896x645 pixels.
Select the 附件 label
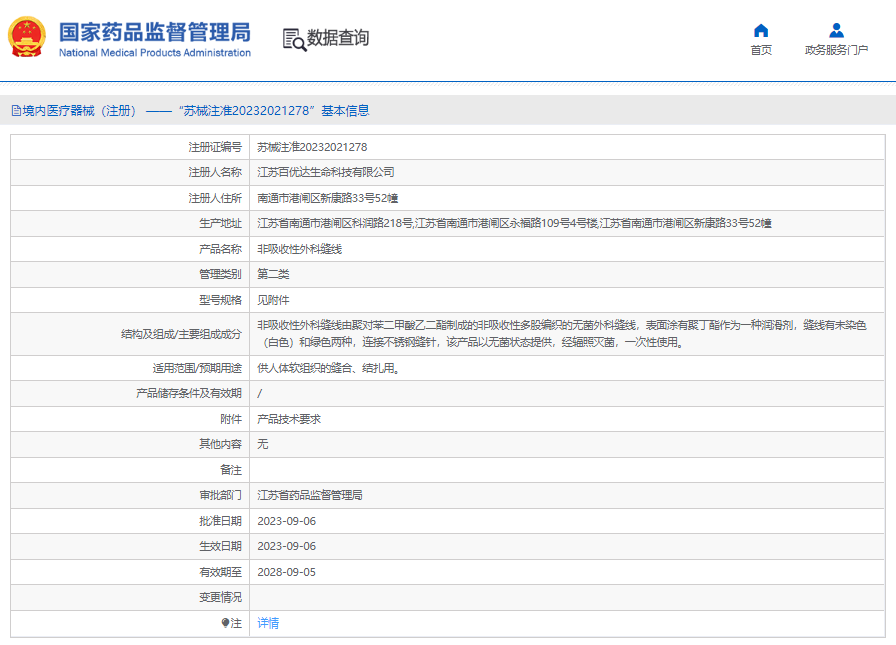231,419
